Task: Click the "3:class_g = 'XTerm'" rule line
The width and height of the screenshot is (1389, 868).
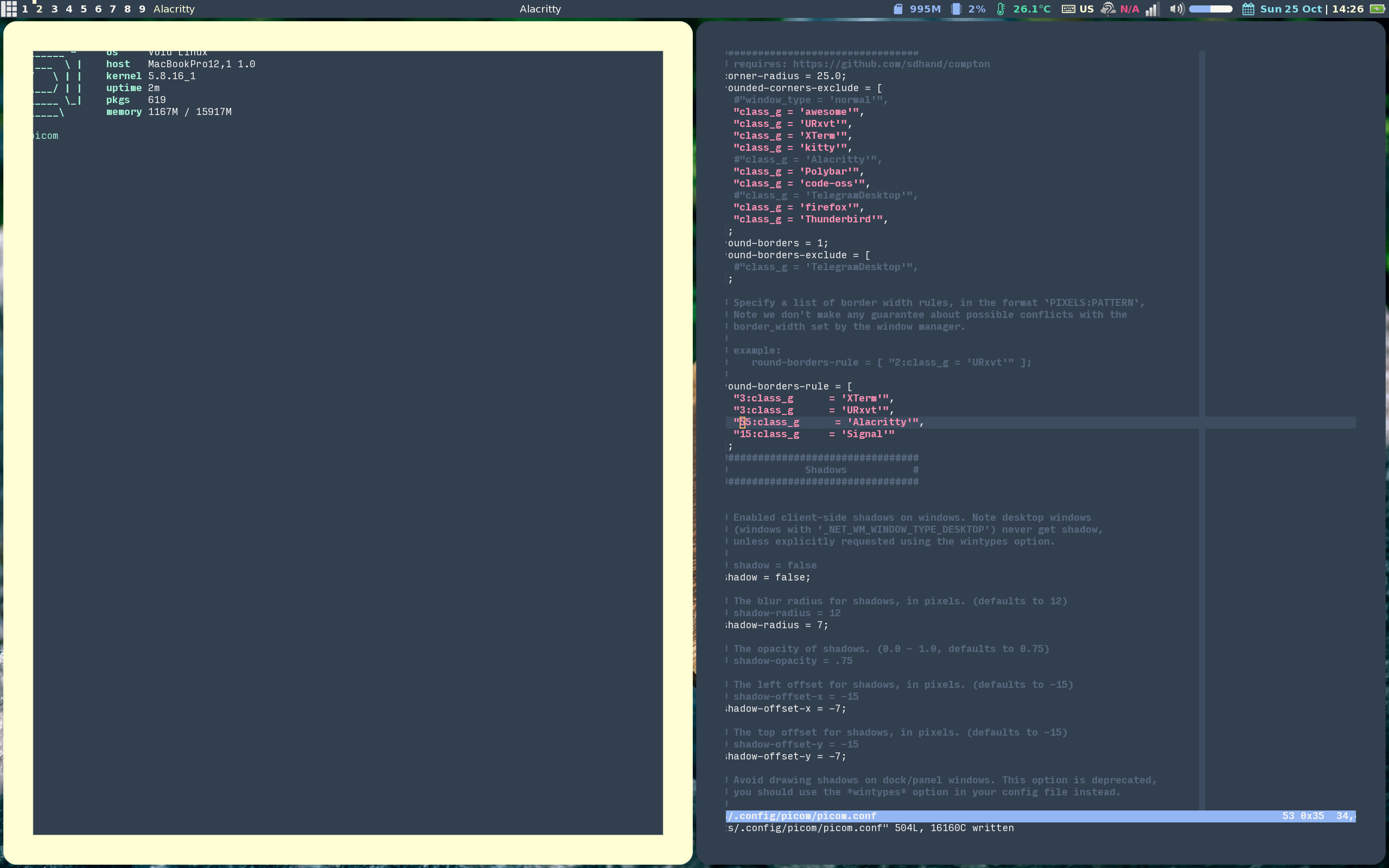Action: coord(813,398)
